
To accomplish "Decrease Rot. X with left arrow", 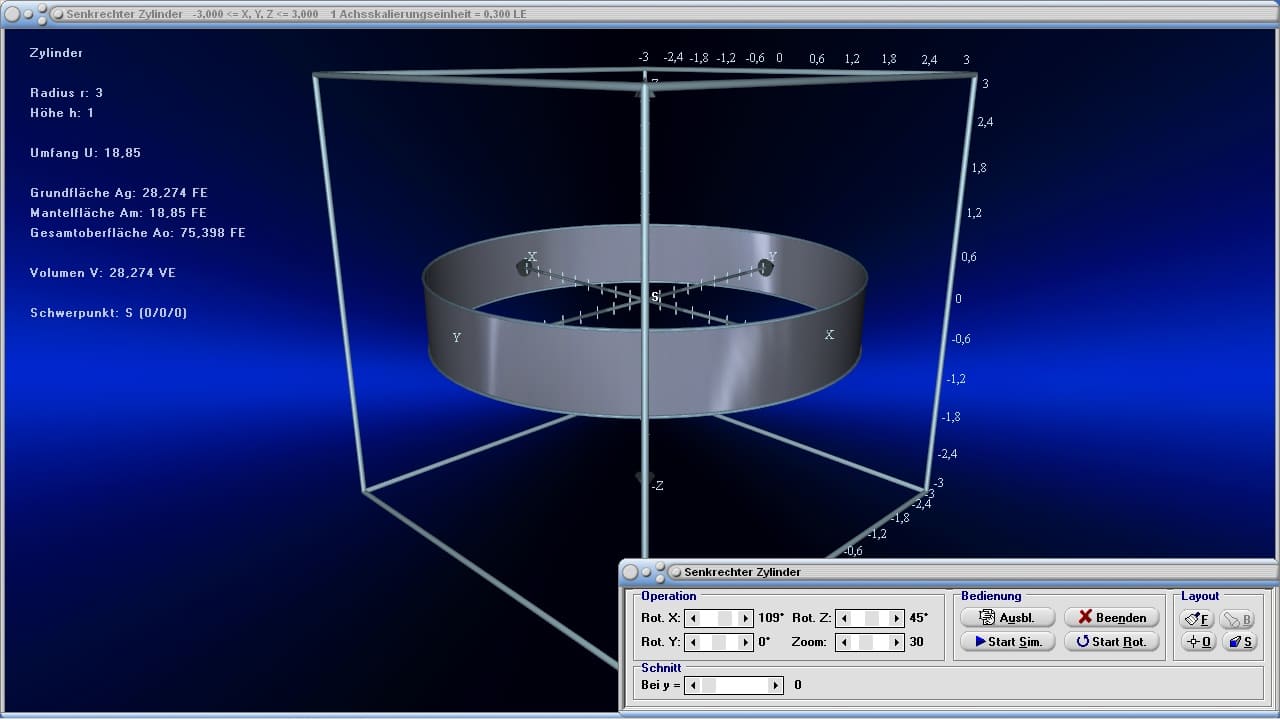I will click(x=692, y=618).
